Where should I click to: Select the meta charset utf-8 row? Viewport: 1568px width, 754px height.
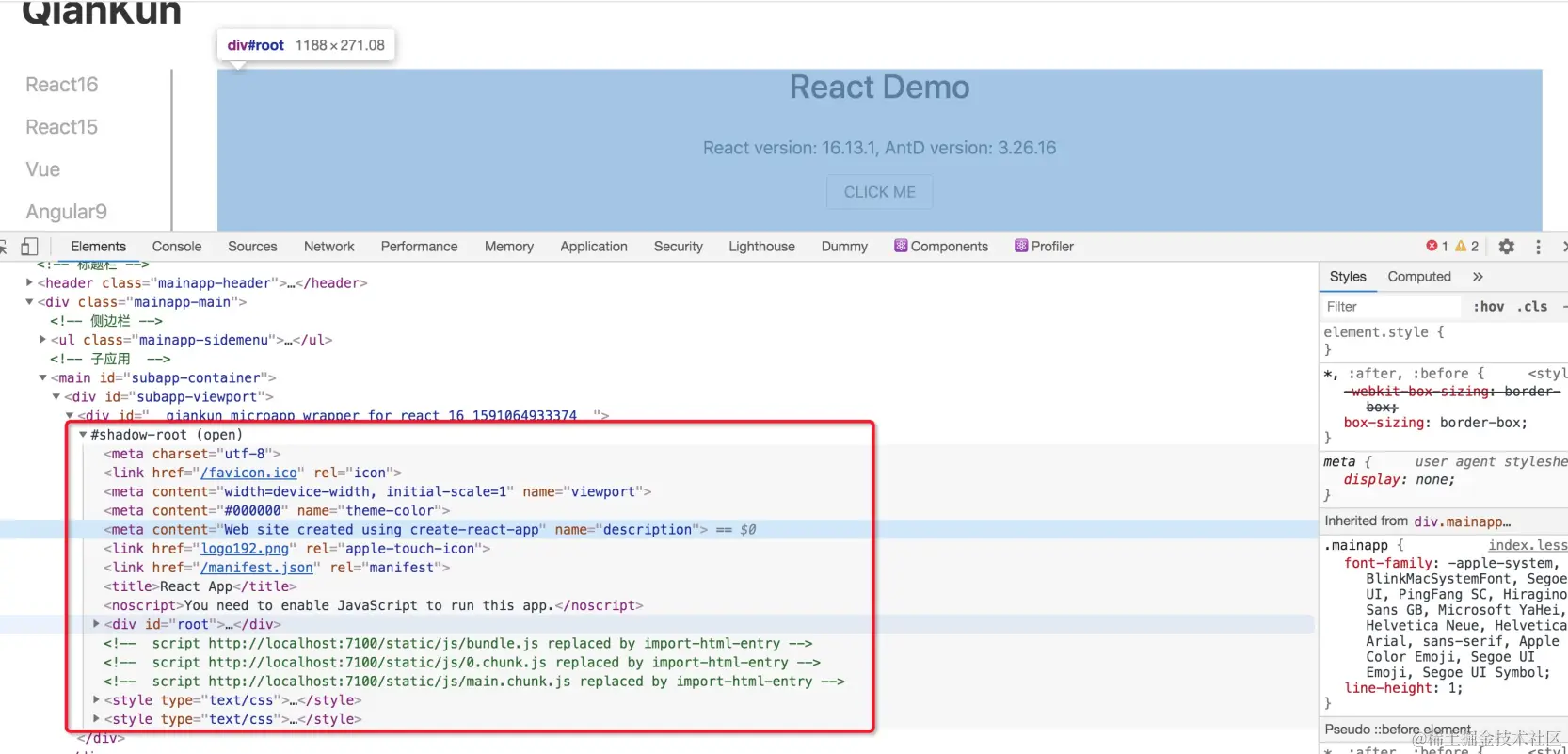coord(192,454)
